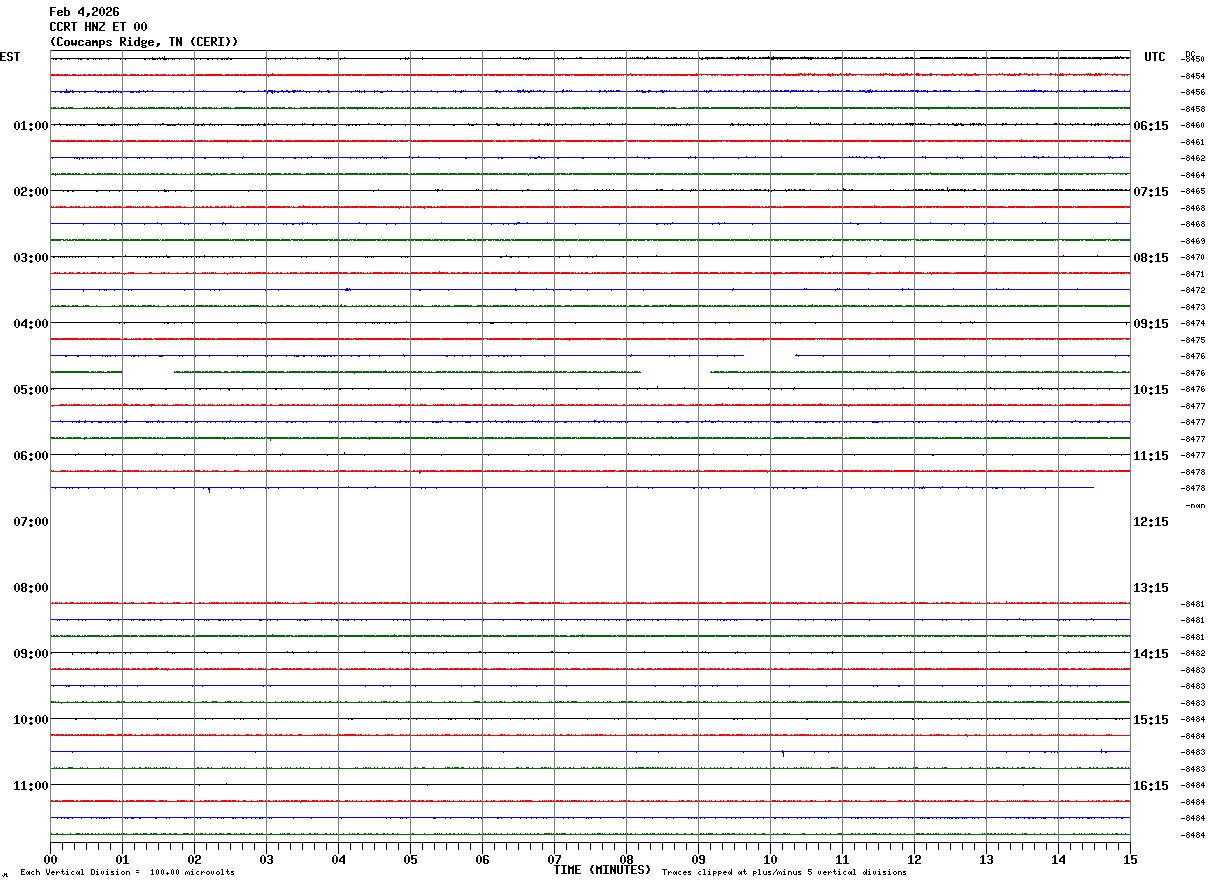Click minute 04 on the time axis

point(338,860)
